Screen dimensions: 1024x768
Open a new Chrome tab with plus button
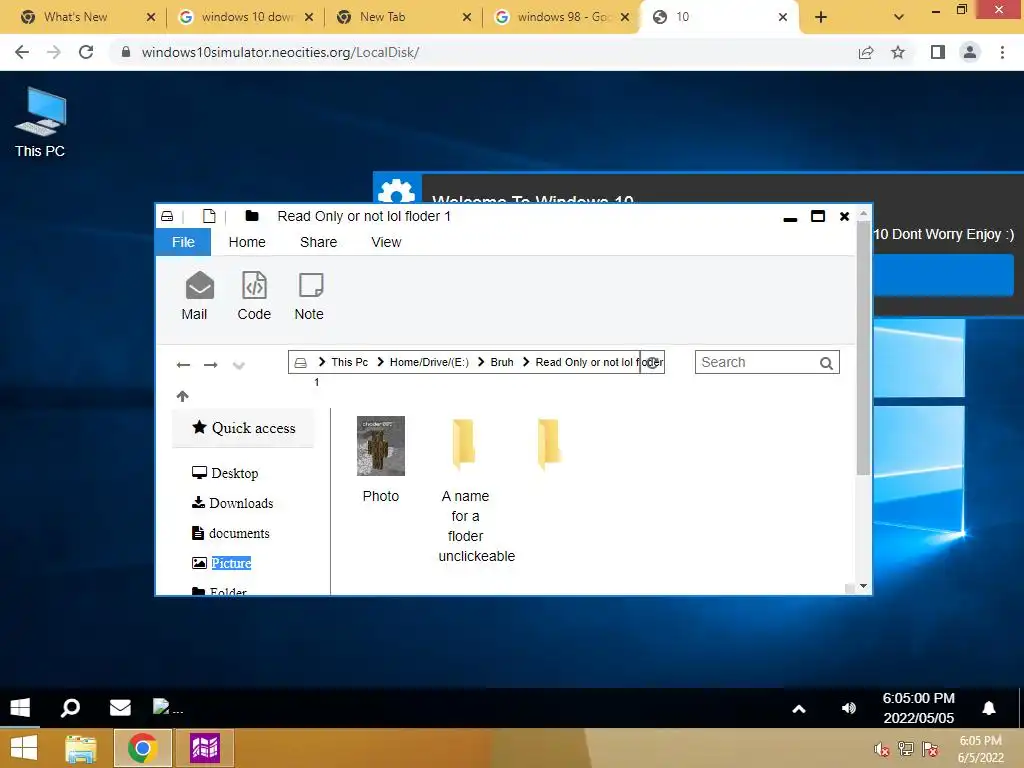[821, 18]
